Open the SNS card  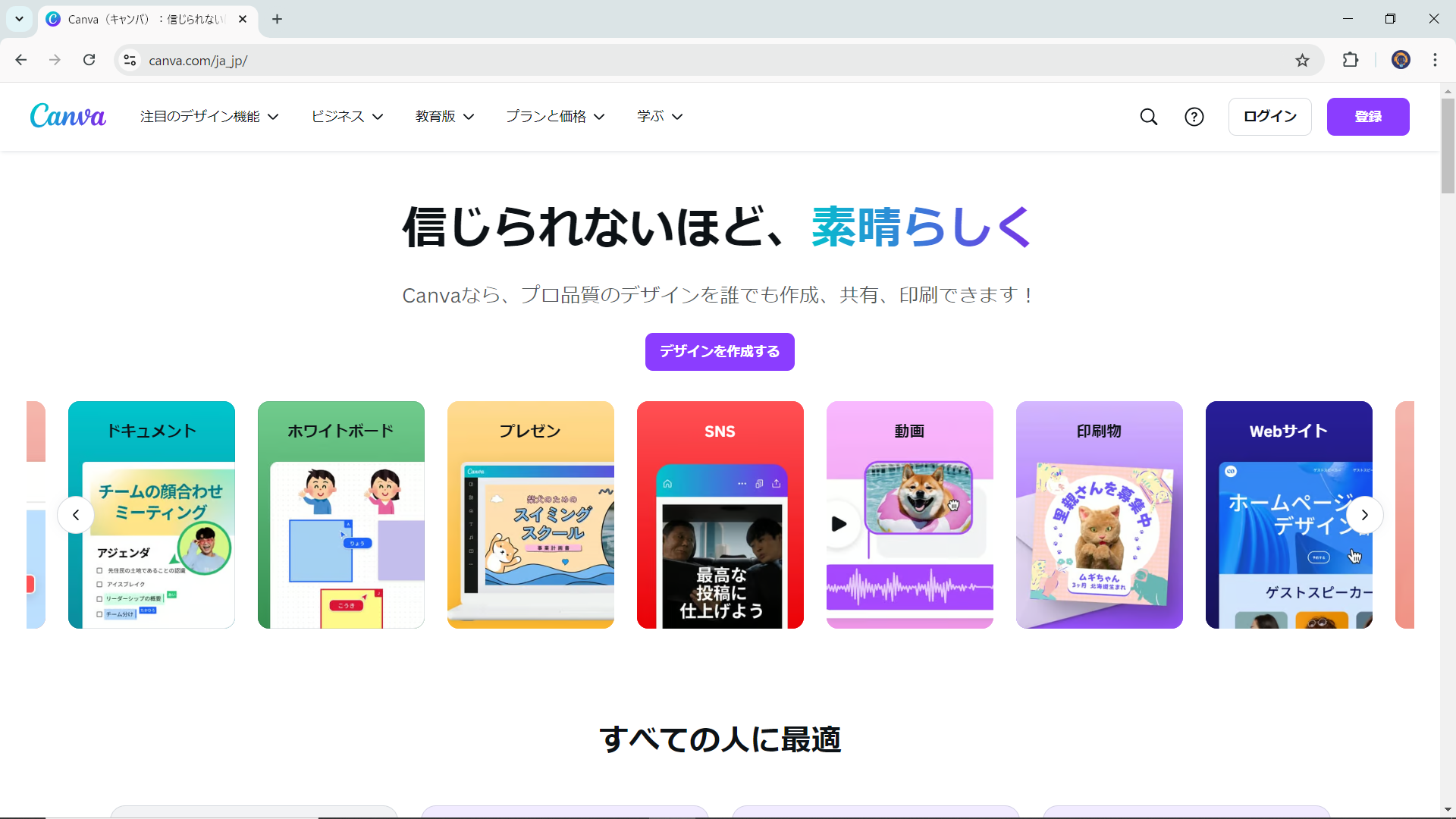coord(720,515)
